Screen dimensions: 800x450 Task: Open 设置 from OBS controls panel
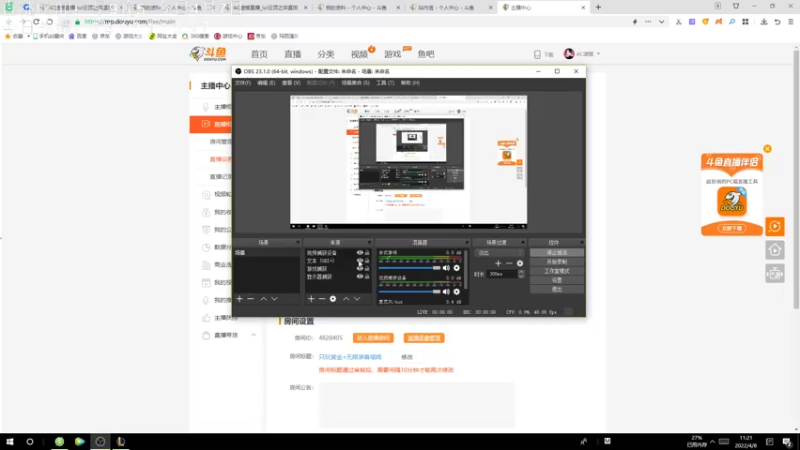[x=557, y=280]
